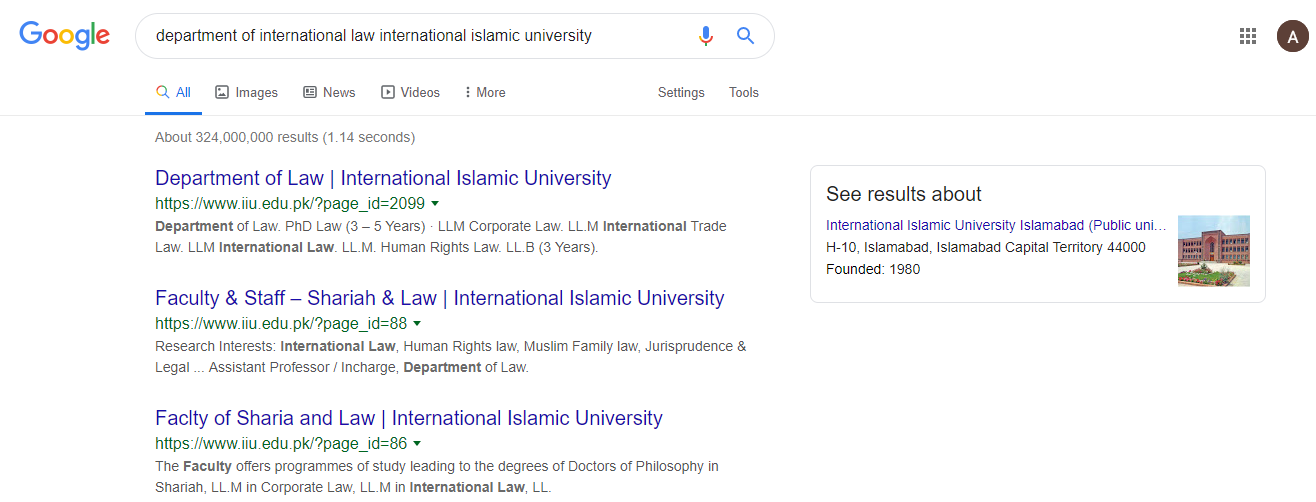Screen dimensions: 1316x502
Task: Click the university building thumbnail
Action: 1213,251
